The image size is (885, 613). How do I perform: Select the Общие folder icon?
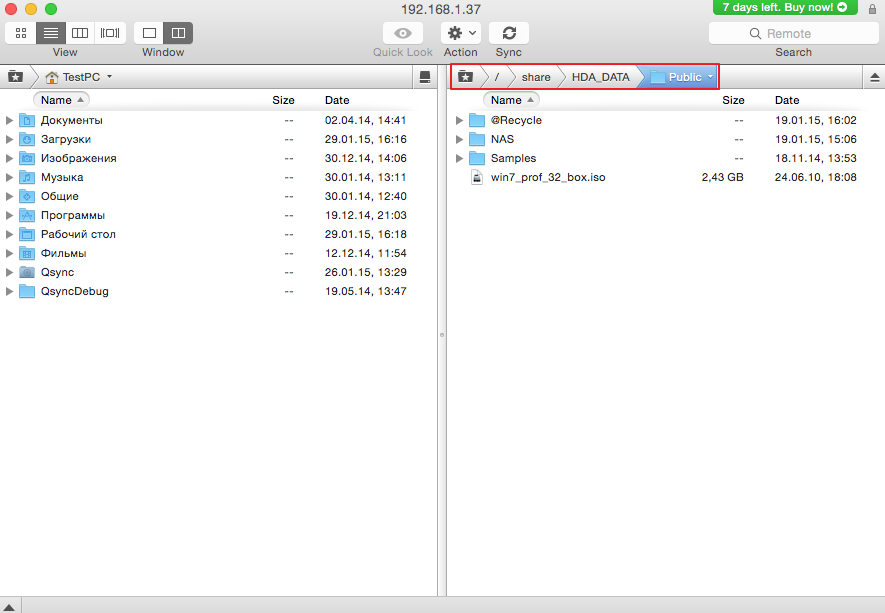coord(27,196)
